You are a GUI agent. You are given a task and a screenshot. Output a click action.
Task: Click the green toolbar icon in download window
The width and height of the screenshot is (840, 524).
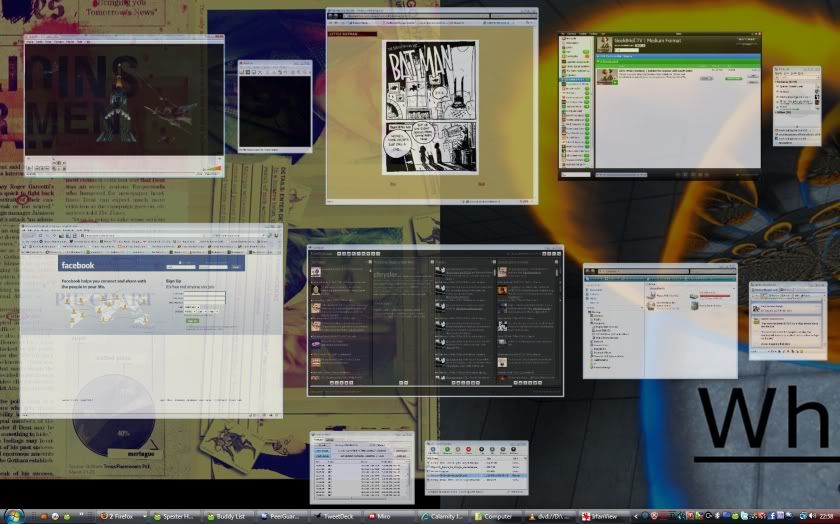click(x=447, y=450)
